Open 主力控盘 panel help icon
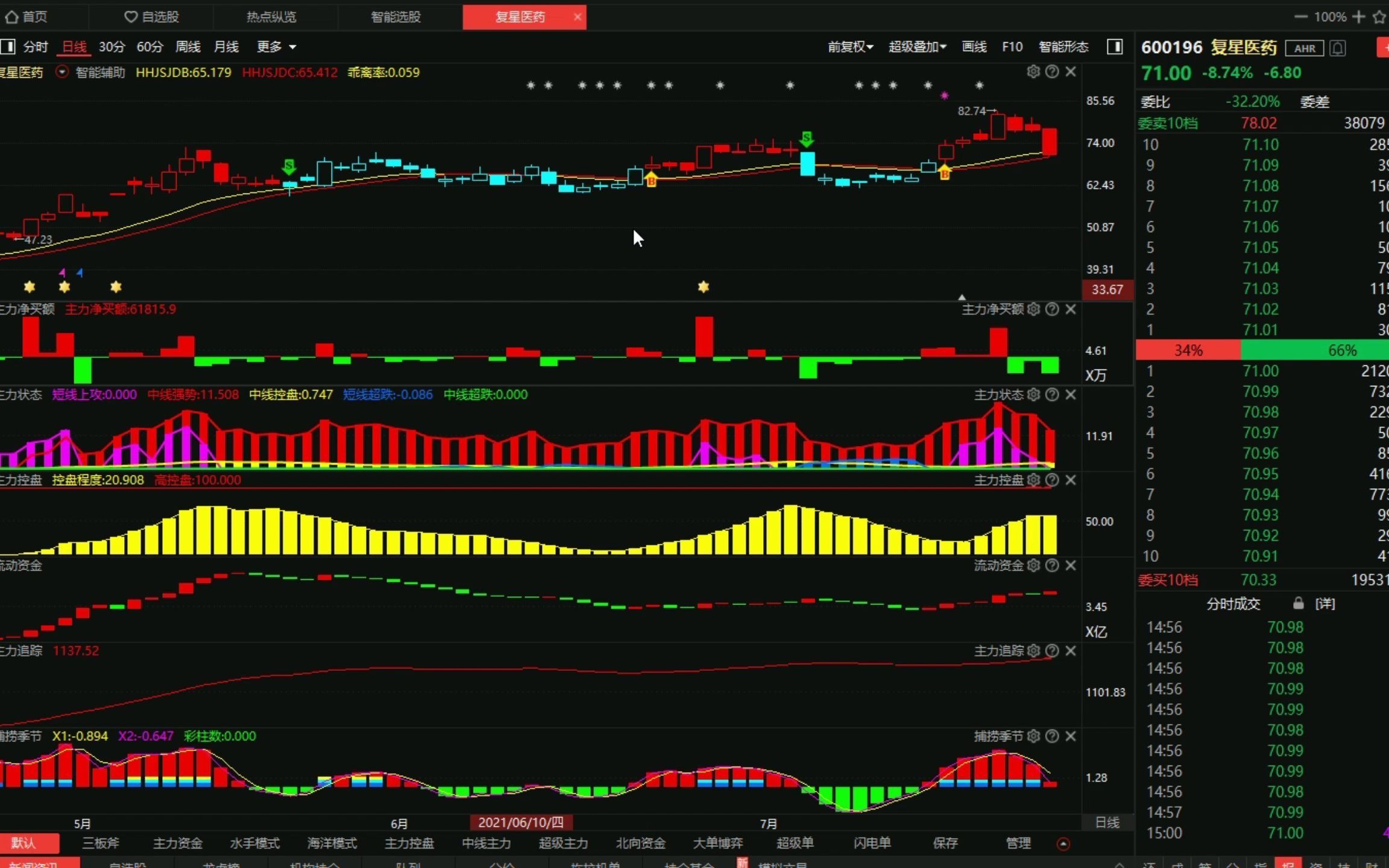Image resolution: width=1389 pixels, height=868 pixels. [x=1052, y=480]
